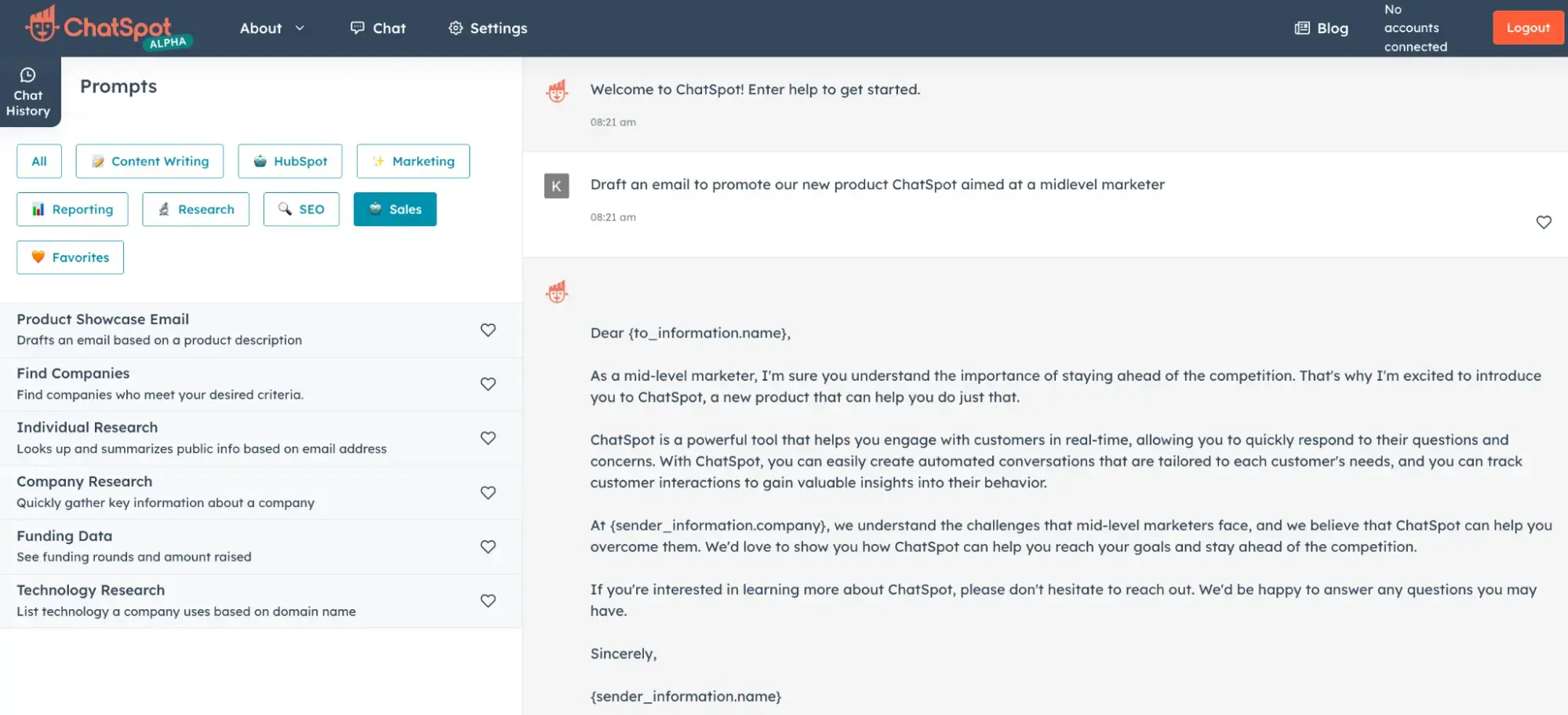Screen dimensions: 1568x715
Task: Open Chat History from the sidebar clock icon
Action: click(x=28, y=75)
